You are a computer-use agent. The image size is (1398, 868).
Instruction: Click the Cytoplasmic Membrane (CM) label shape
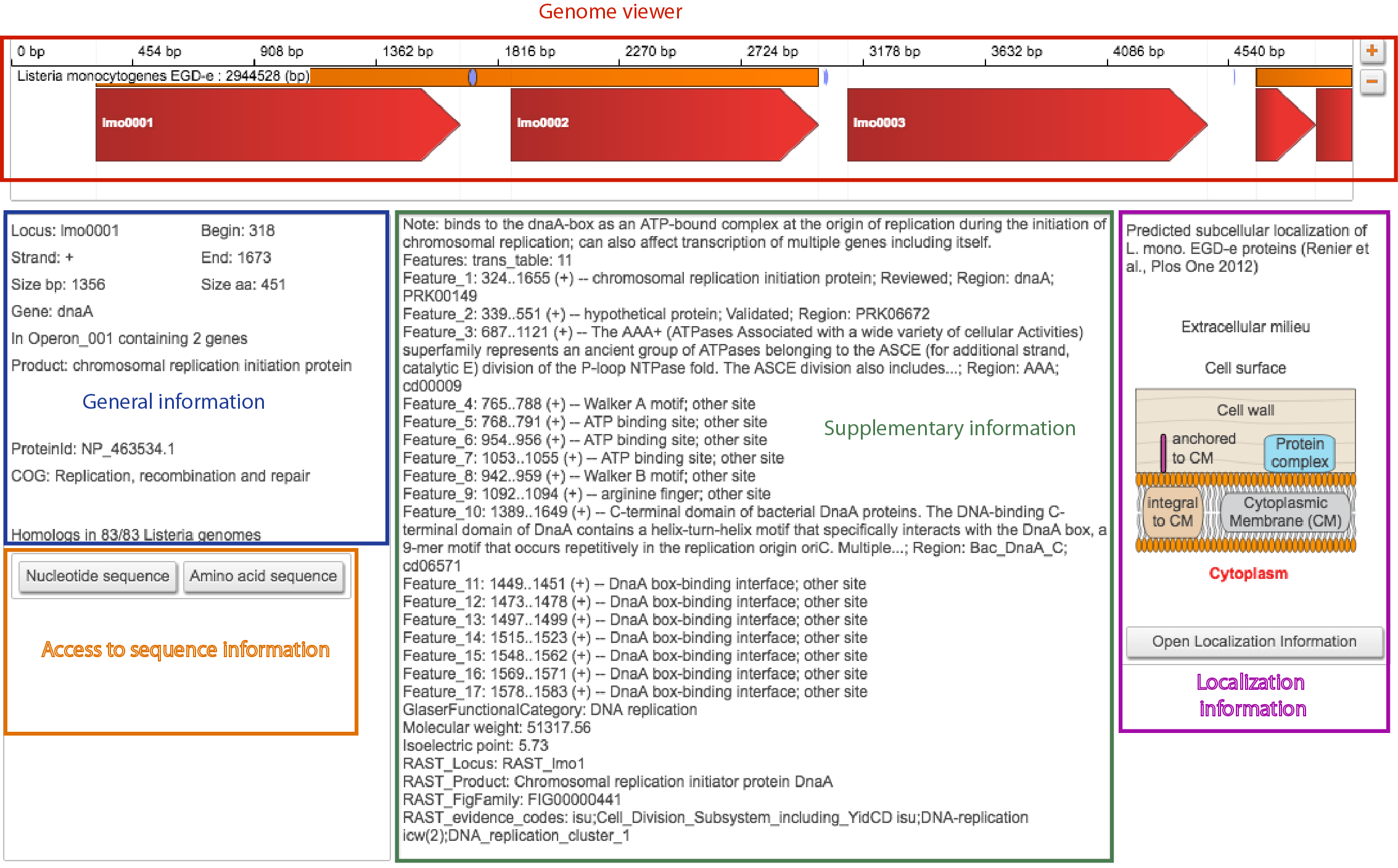point(1285,512)
